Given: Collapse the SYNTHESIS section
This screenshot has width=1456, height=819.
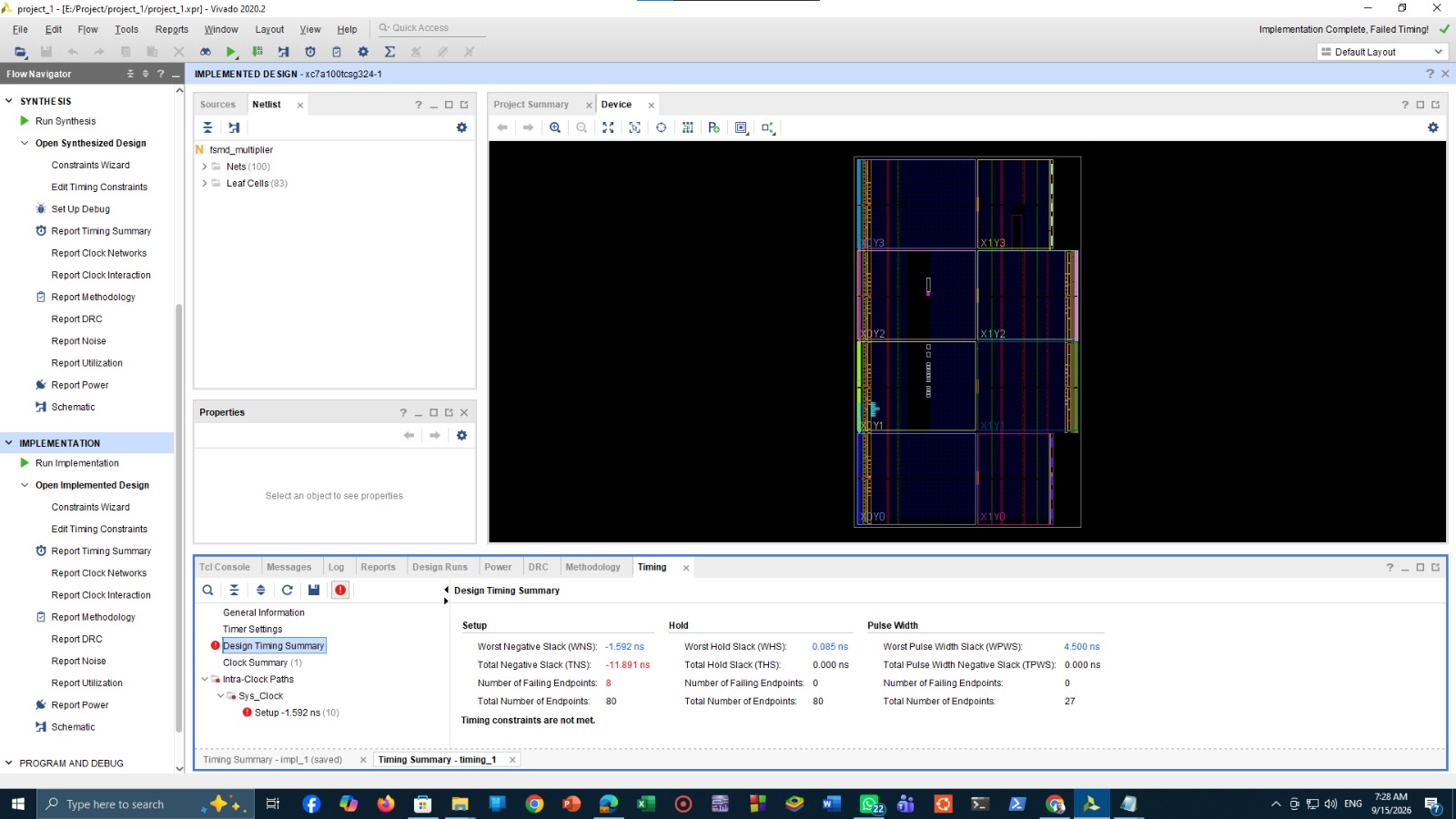Looking at the screenshot, I should pos(9,101).
